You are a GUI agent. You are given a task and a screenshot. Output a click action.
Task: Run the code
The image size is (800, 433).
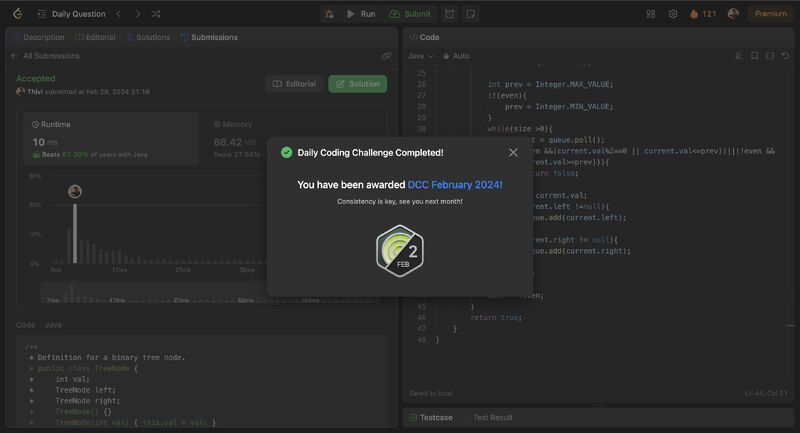pyautogui.click(x=361, y=14)
